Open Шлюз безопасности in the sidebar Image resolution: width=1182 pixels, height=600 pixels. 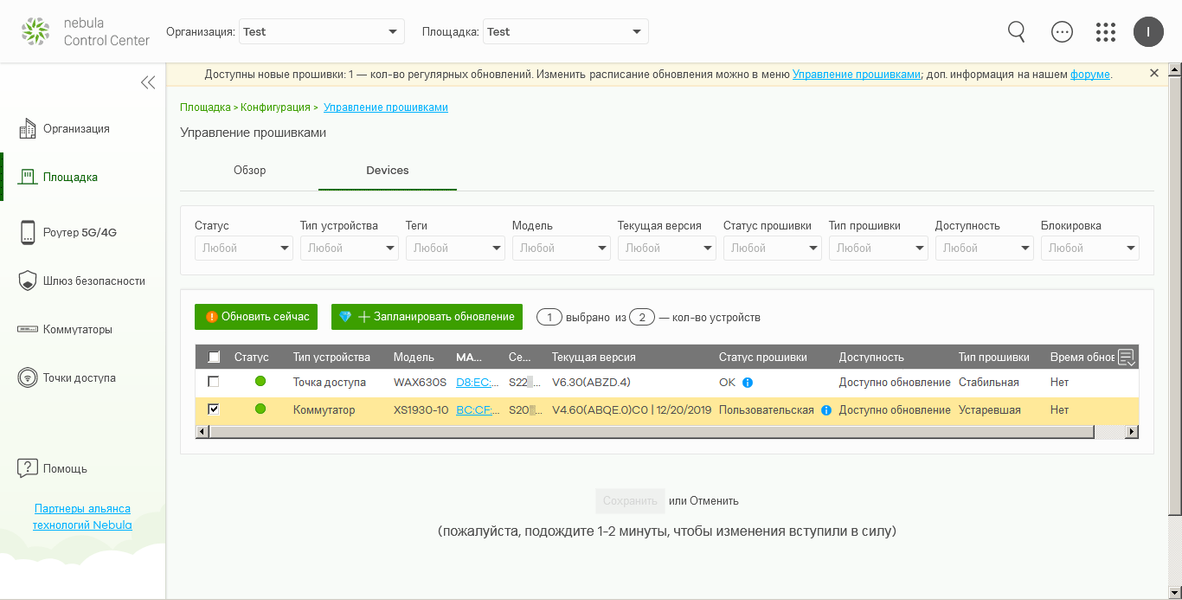pyautogui.click(x=94, y=281)
